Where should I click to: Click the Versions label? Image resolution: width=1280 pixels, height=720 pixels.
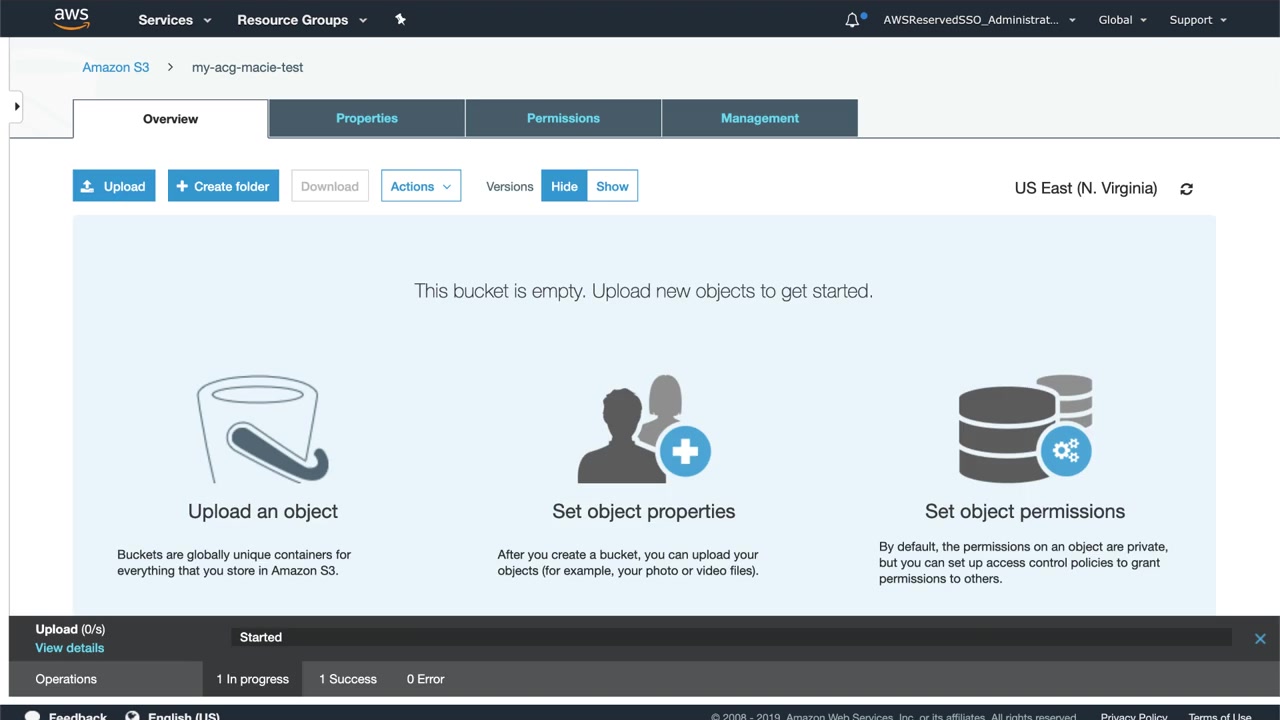point(510,186)
